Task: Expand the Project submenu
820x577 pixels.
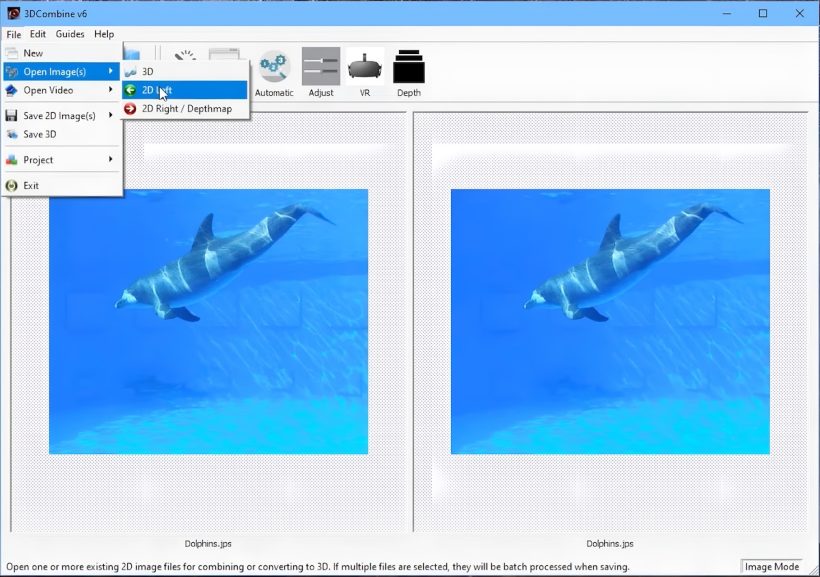Action: 37,159
